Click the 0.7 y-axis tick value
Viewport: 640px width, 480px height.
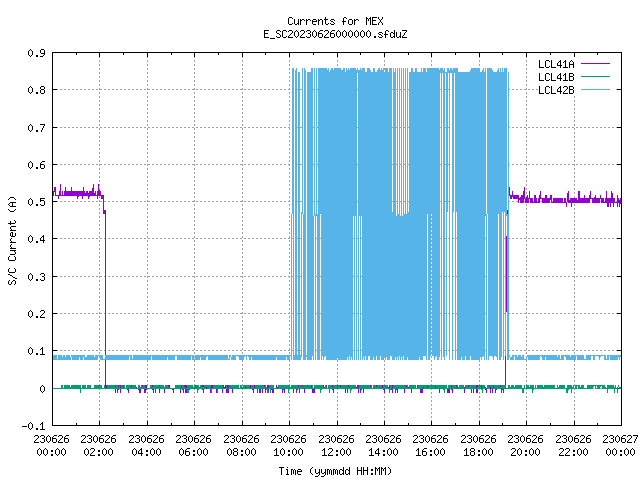[x=36, y=128]
